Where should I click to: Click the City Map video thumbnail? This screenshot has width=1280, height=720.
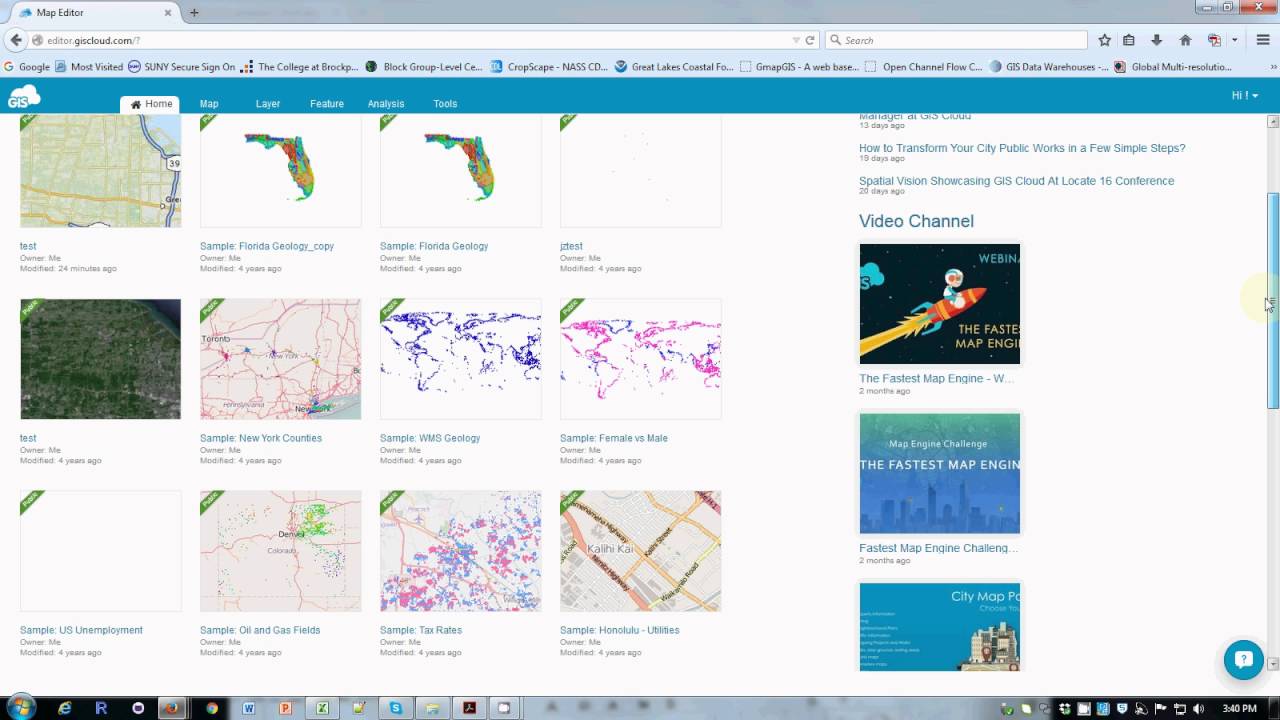point(940,627)
